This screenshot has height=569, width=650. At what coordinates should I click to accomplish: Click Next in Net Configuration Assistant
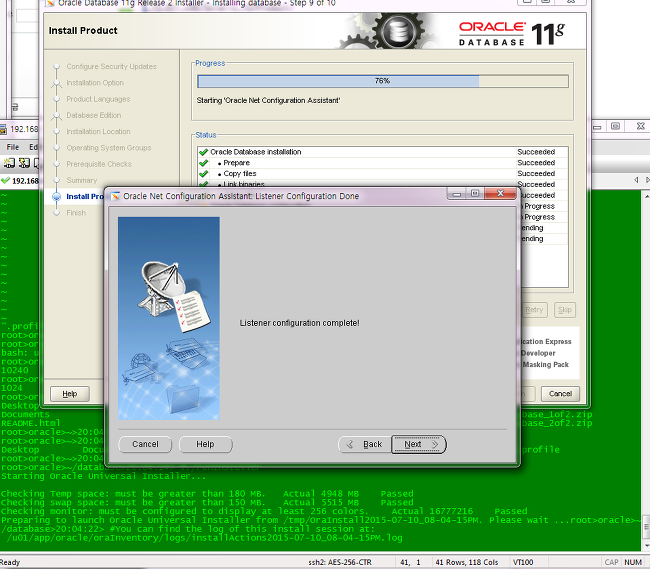pos(419,444)
